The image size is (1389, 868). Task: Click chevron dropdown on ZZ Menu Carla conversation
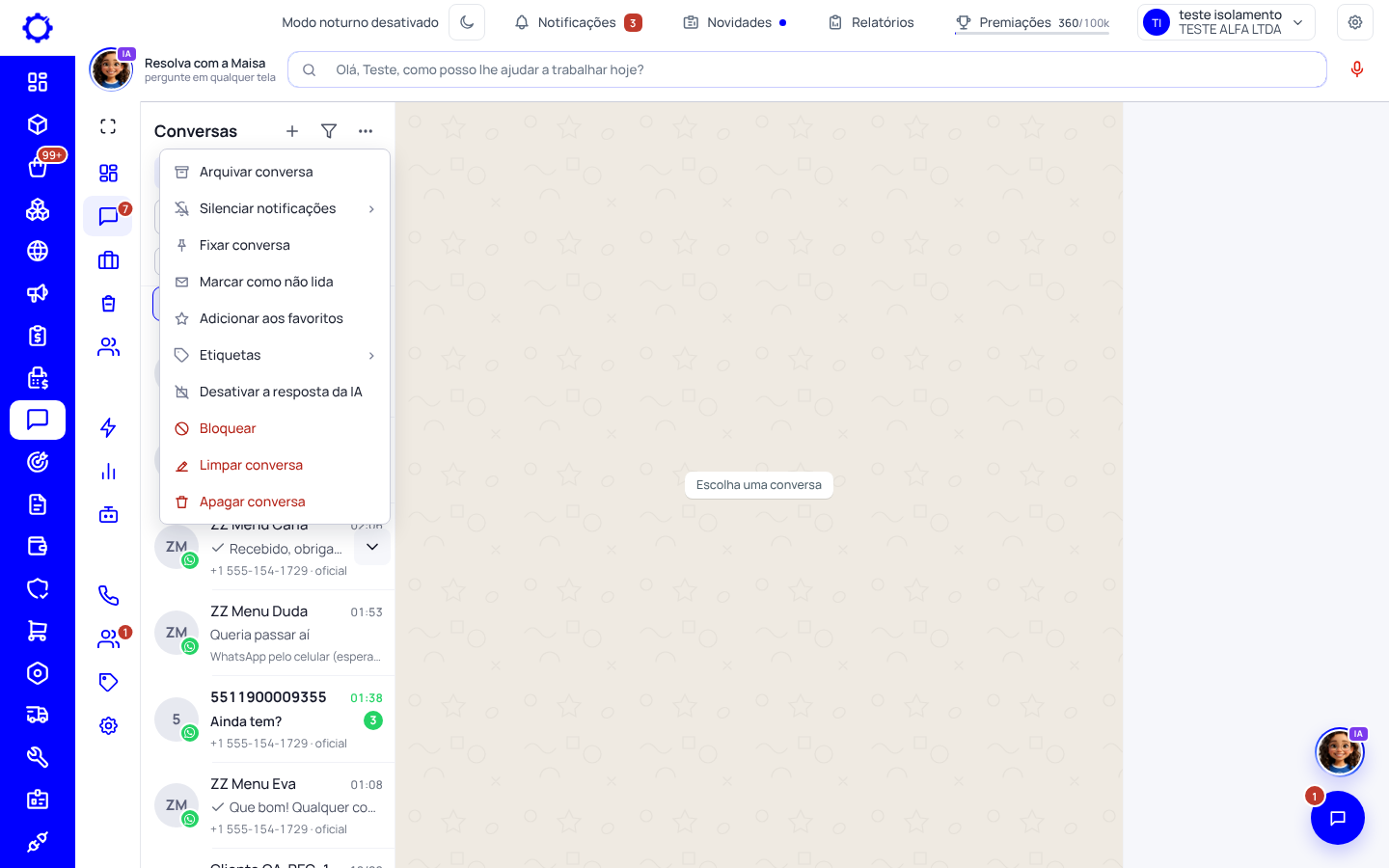tap(372, 547)
